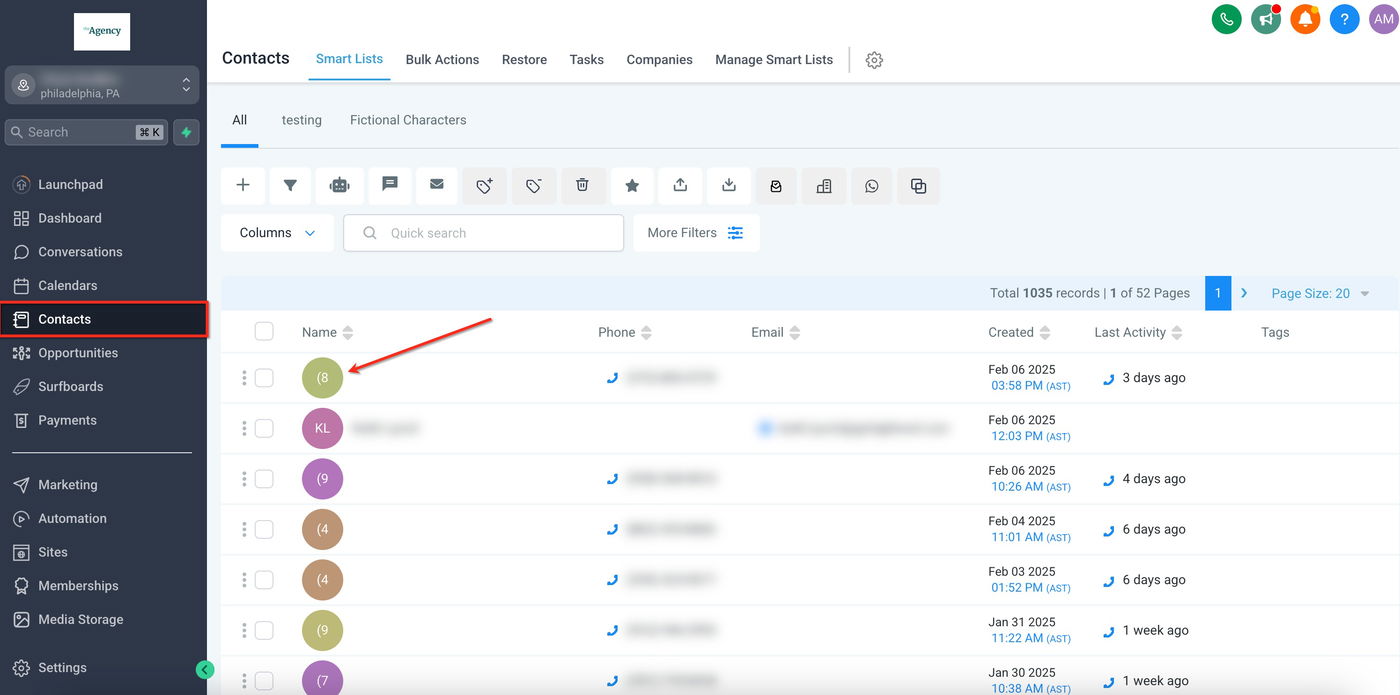
Task: Click the building company toolbar icon
Action: pos(824,186)
